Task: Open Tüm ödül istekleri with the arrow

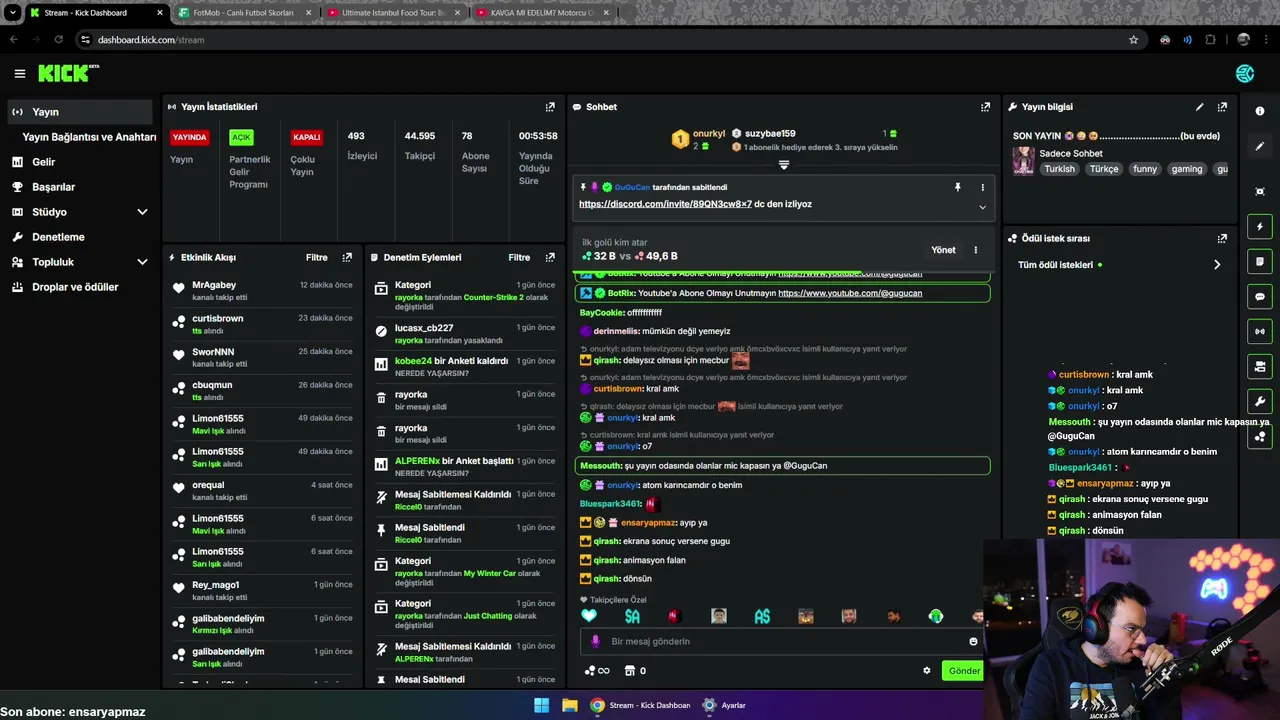Action: pyautogui.click(x=1217, y=265)
